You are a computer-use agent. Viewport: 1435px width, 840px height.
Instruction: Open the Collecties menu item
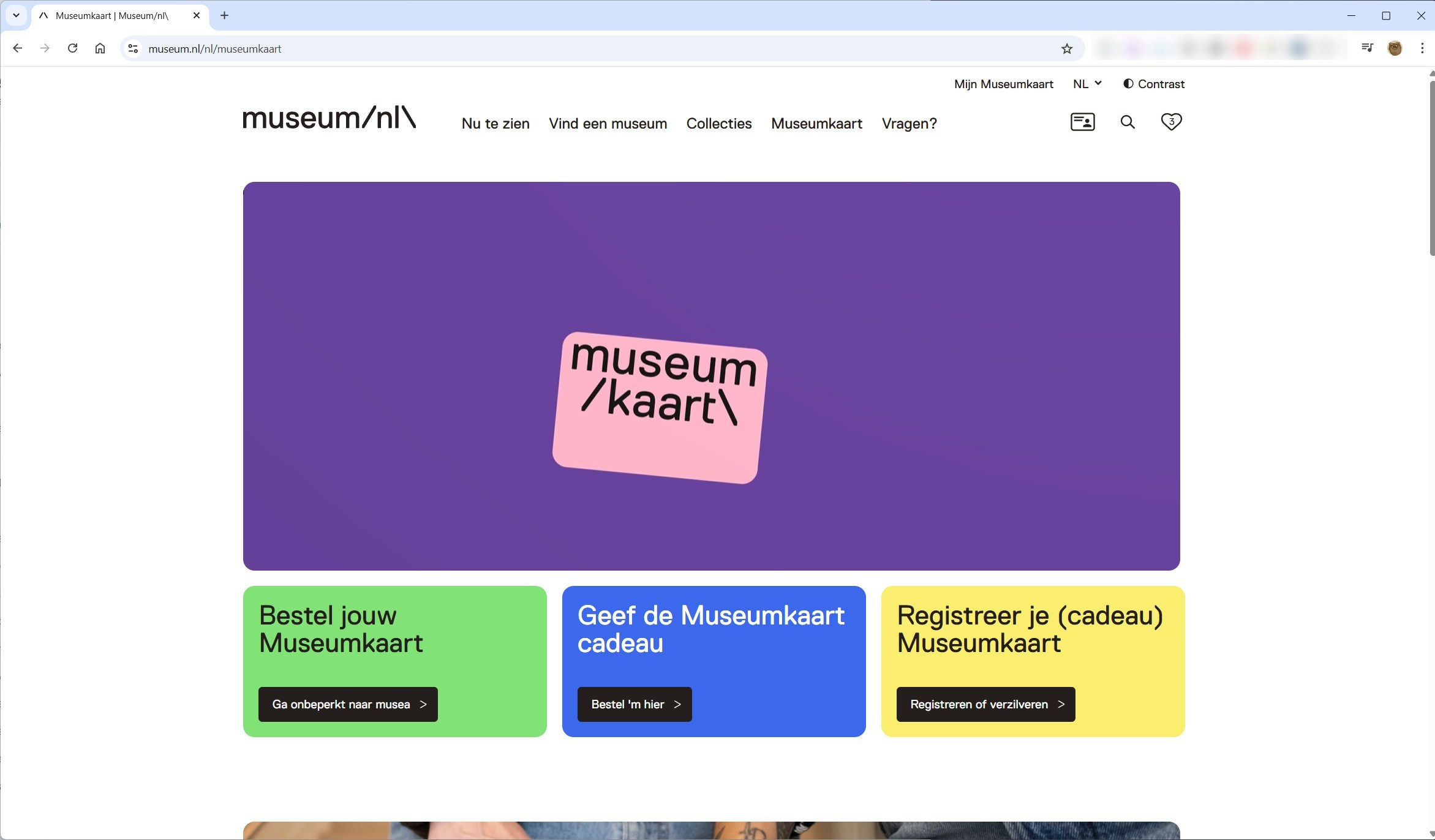click(x=719, y=123)
